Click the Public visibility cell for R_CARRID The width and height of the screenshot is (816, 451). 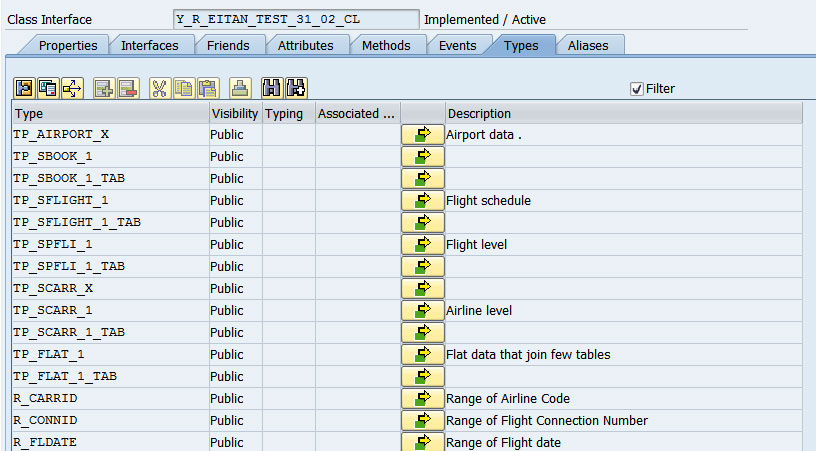pos(235,398)
